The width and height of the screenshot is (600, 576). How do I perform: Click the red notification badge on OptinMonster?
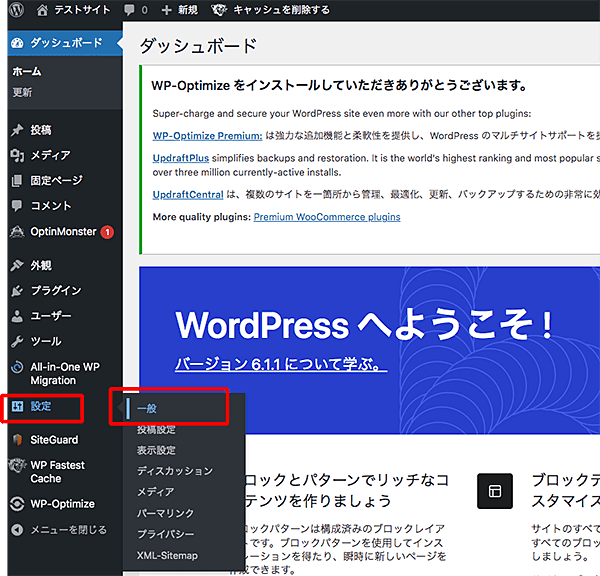point(107,232)
